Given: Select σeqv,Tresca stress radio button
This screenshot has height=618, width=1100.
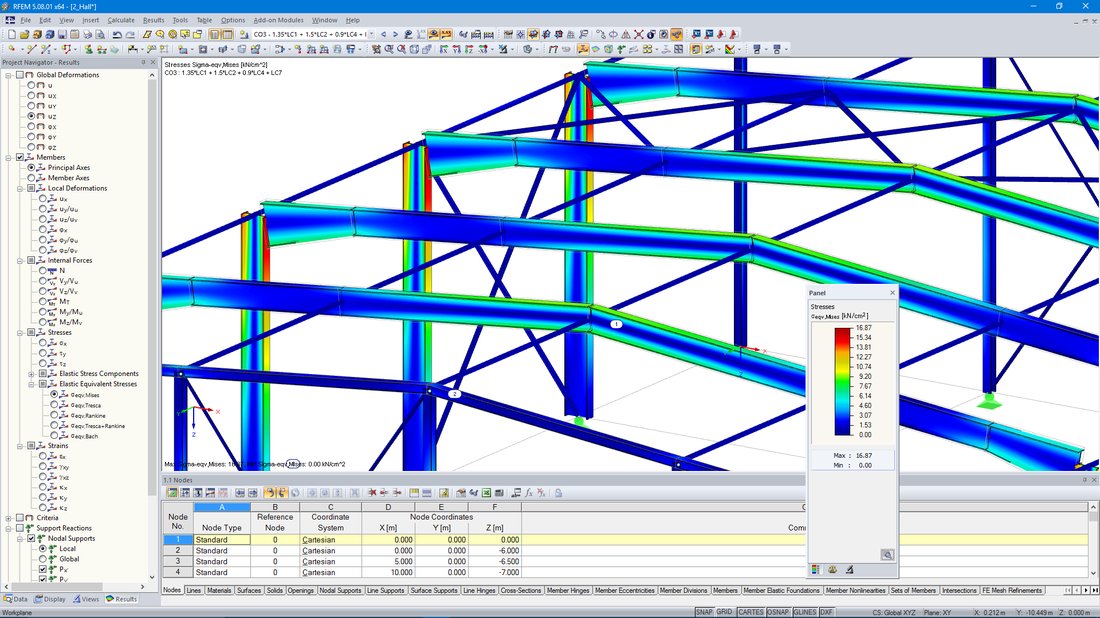Looking at the screenshot, I should tap(54, 405).
